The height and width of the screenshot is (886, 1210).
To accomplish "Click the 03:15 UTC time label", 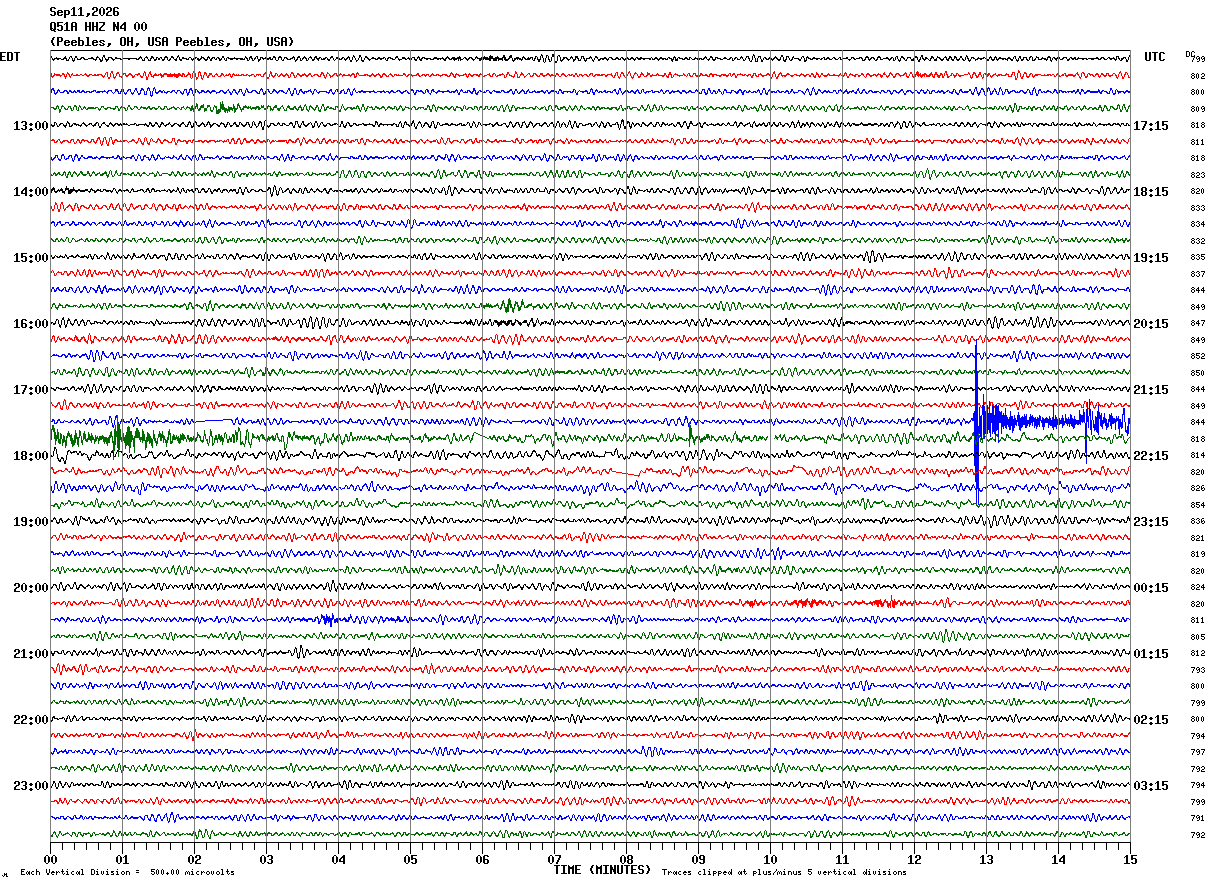I will [1151, 786].
